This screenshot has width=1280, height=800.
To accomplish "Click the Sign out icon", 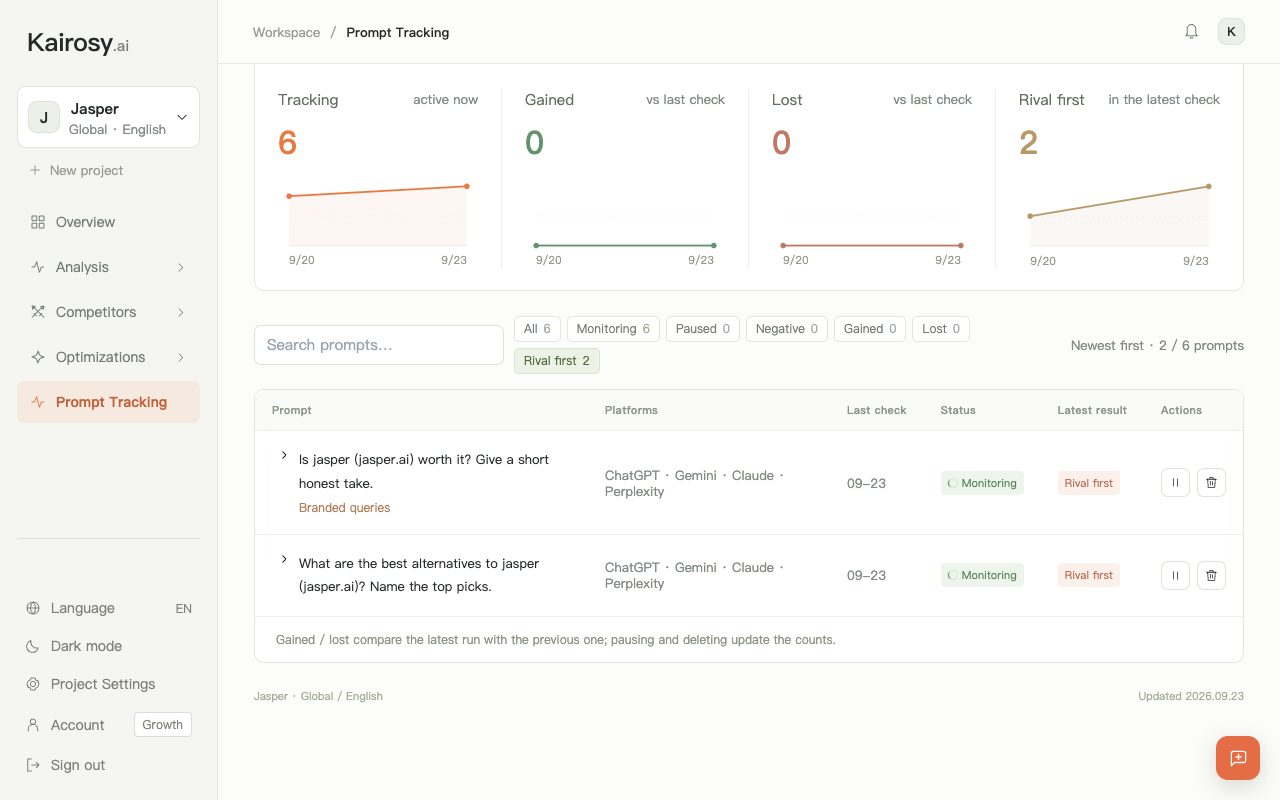I will [x=33, y=765].
